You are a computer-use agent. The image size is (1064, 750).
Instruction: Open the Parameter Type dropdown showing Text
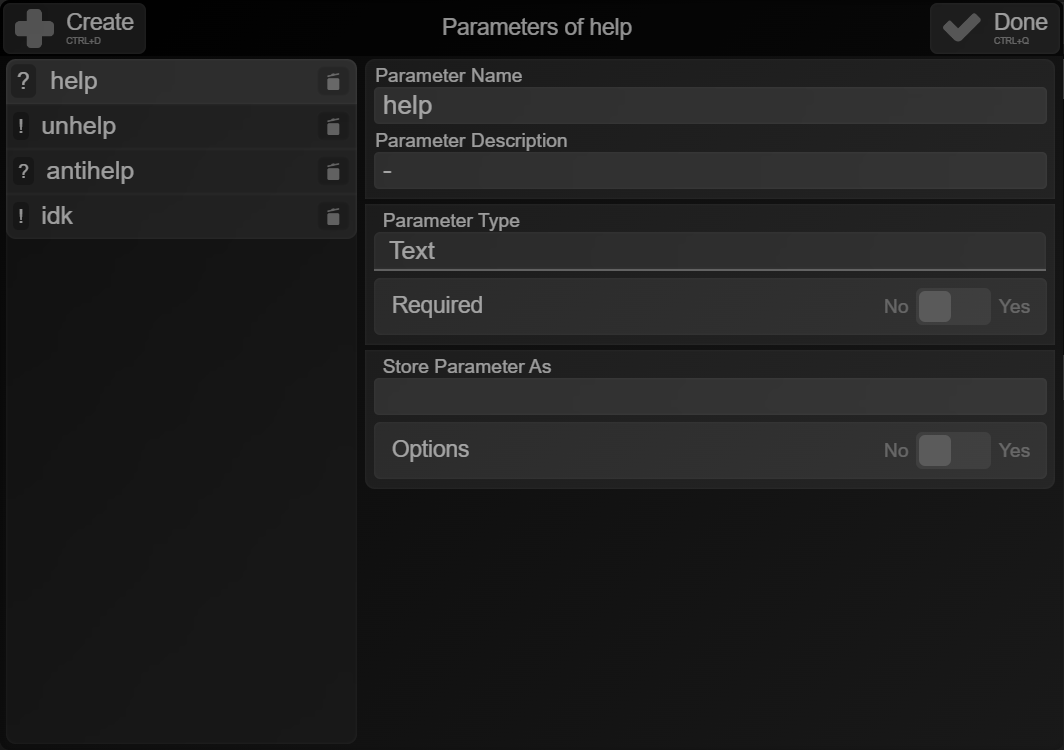click(710, 252)
